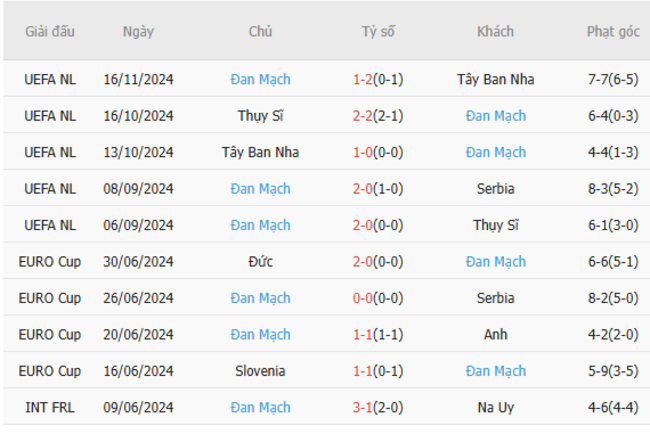Open the 0-0(0-0) score versus Serbia
This screenshot has width=650, height=442.
pos(378,298)
